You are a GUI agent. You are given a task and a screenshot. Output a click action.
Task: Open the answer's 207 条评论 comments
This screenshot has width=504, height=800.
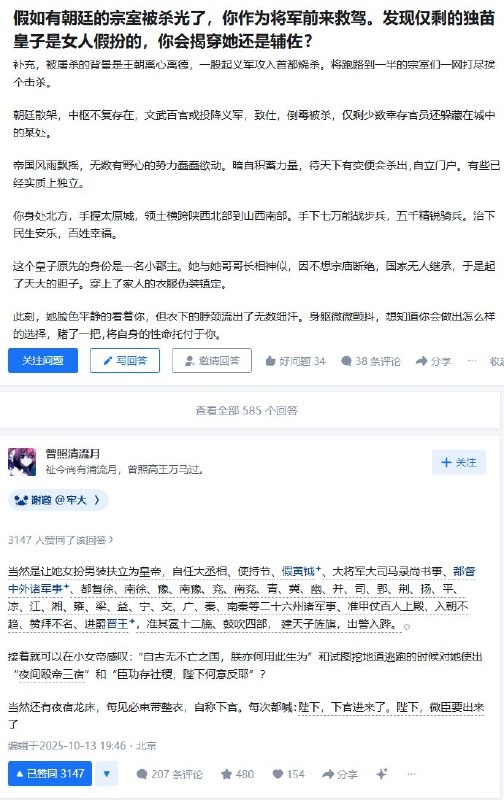tap(170, 774)
